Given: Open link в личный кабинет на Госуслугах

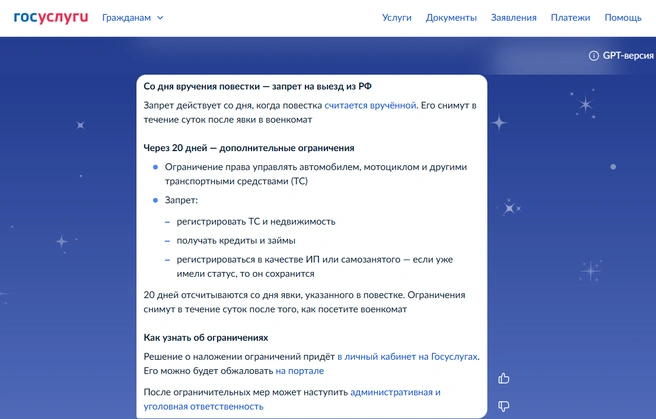Looking at the screenshot, I should 407,357.
